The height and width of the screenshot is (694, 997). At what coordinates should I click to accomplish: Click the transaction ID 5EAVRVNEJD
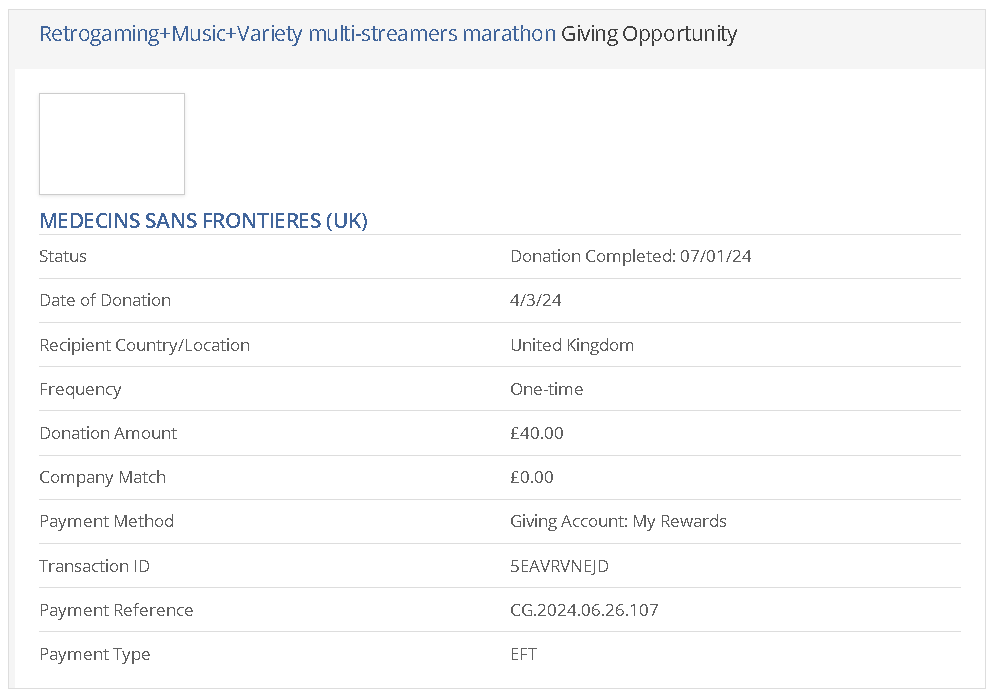pos(559,566)
